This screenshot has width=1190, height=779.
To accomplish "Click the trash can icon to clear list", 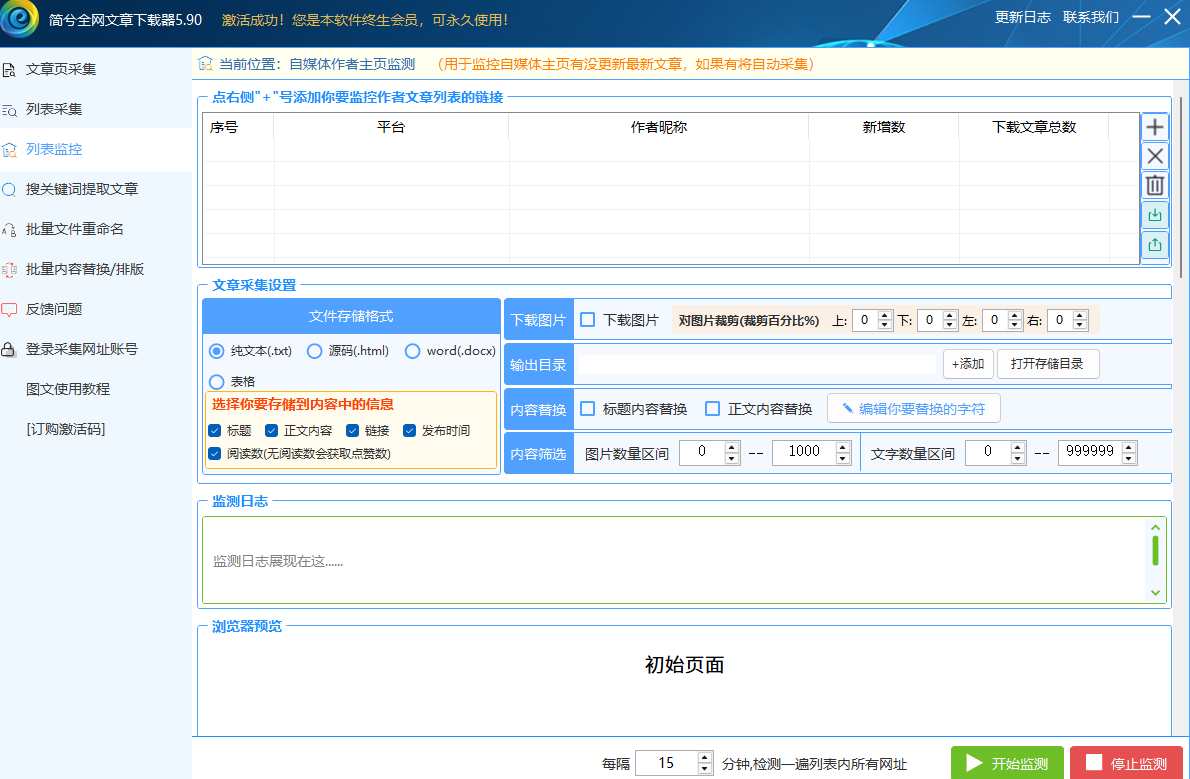I will (x=1155, y=185).
